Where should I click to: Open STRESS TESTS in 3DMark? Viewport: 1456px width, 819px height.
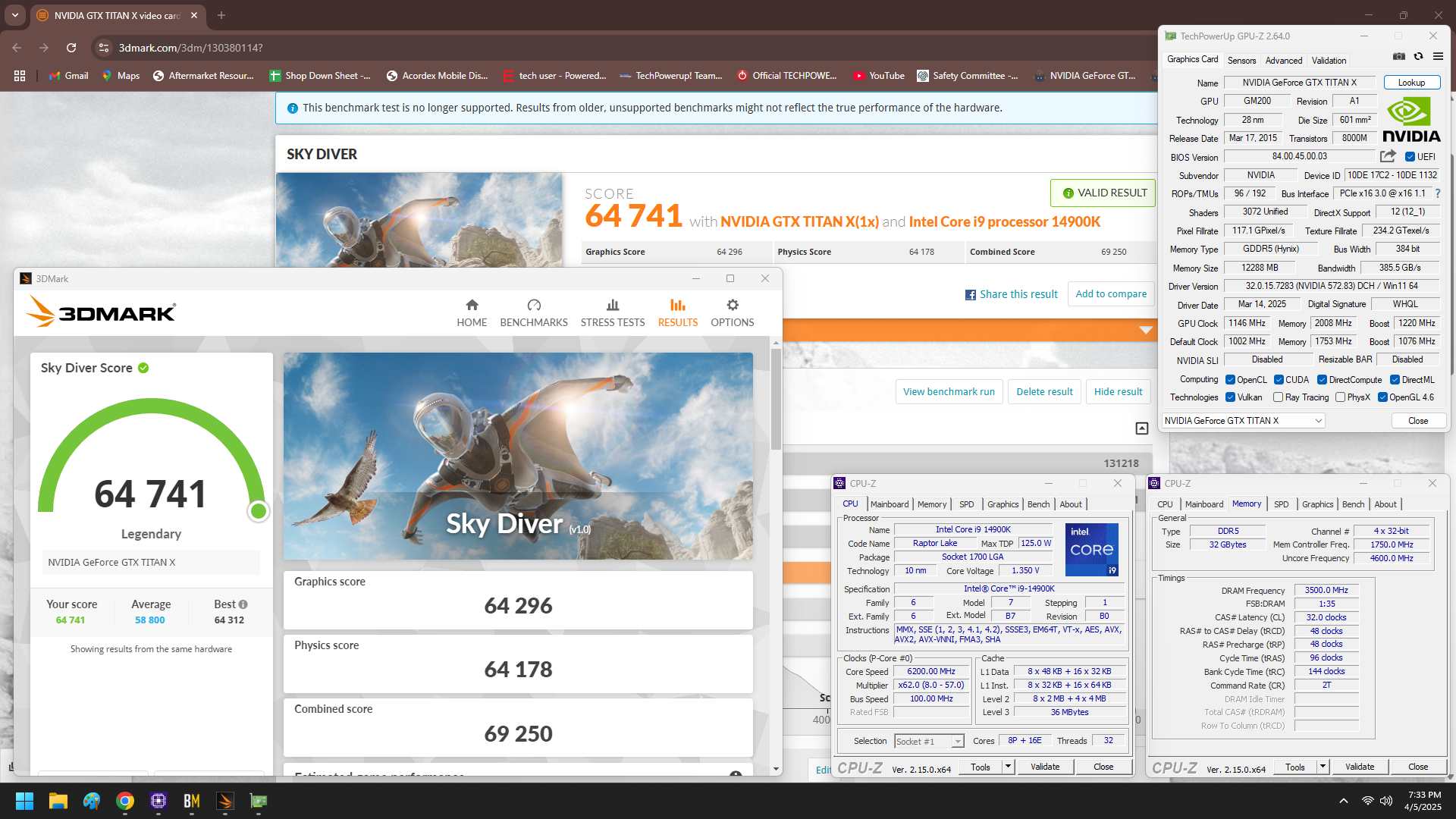coord(613,312)
